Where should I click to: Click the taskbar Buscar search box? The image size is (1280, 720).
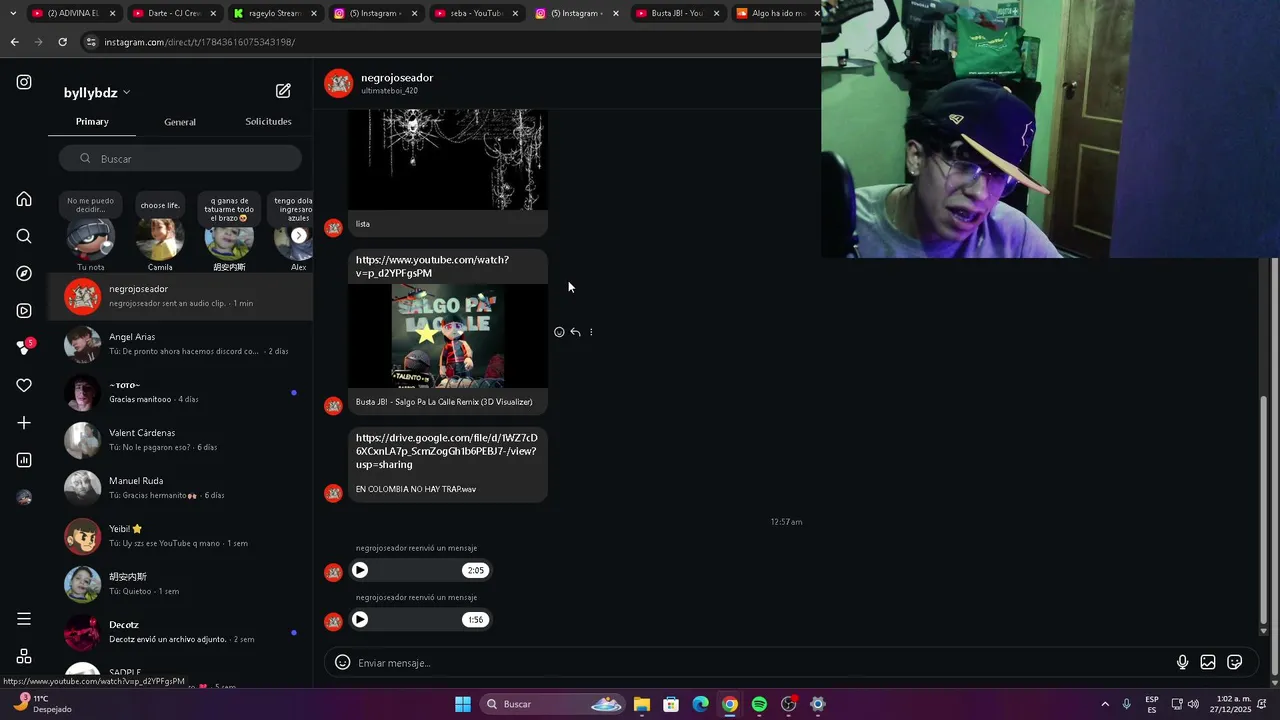553,704
